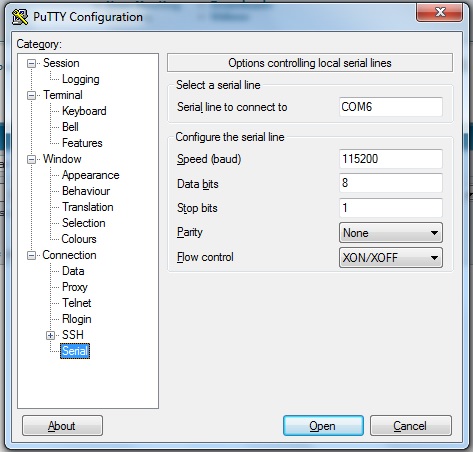The width and height of the screenshot is (473, 452).
Task: Select Translation category
Action: tap(88, 207)
